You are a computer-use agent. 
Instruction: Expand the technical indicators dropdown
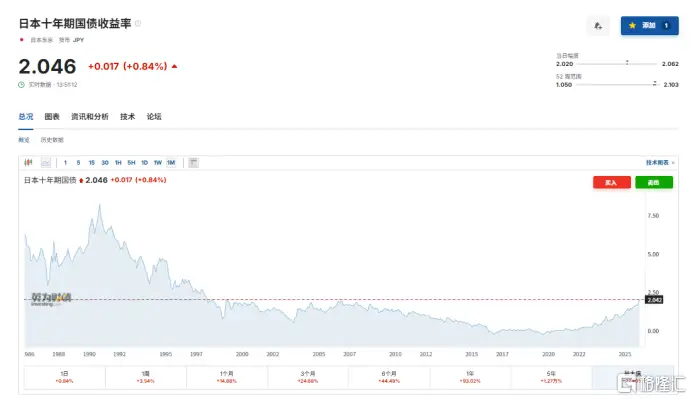[660, 162]
